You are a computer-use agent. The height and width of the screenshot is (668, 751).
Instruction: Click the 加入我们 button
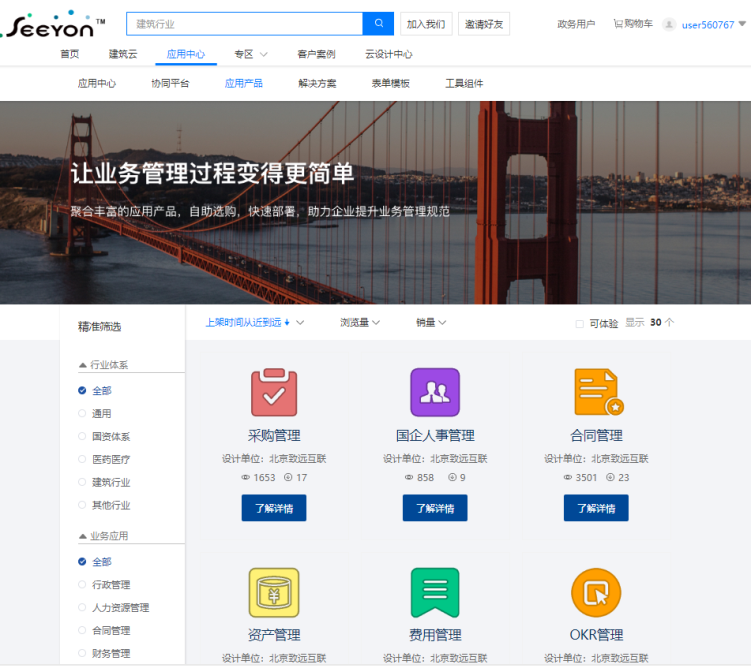426,24
